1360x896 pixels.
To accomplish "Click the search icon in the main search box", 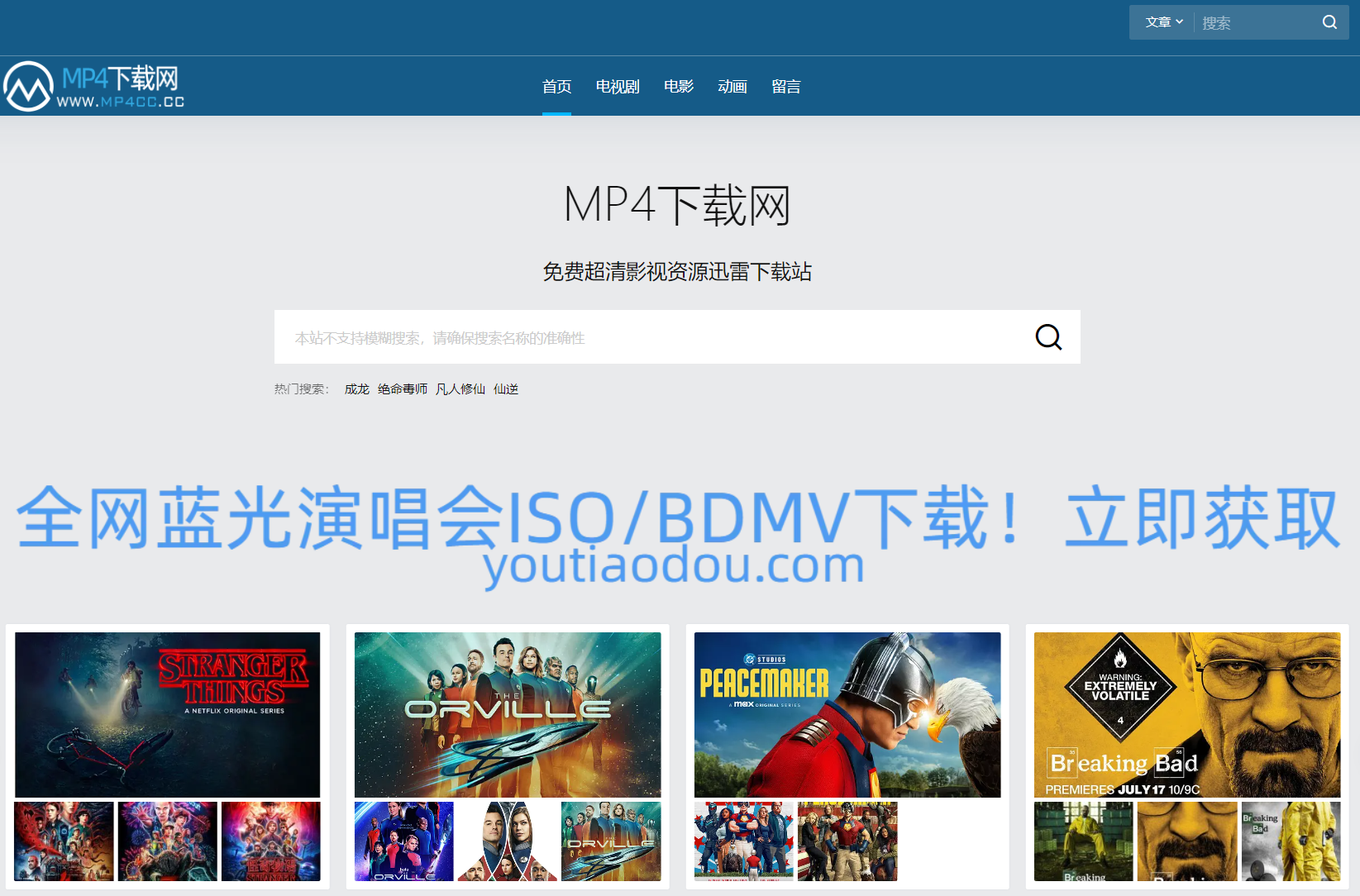I will [x=1047, y=337].
